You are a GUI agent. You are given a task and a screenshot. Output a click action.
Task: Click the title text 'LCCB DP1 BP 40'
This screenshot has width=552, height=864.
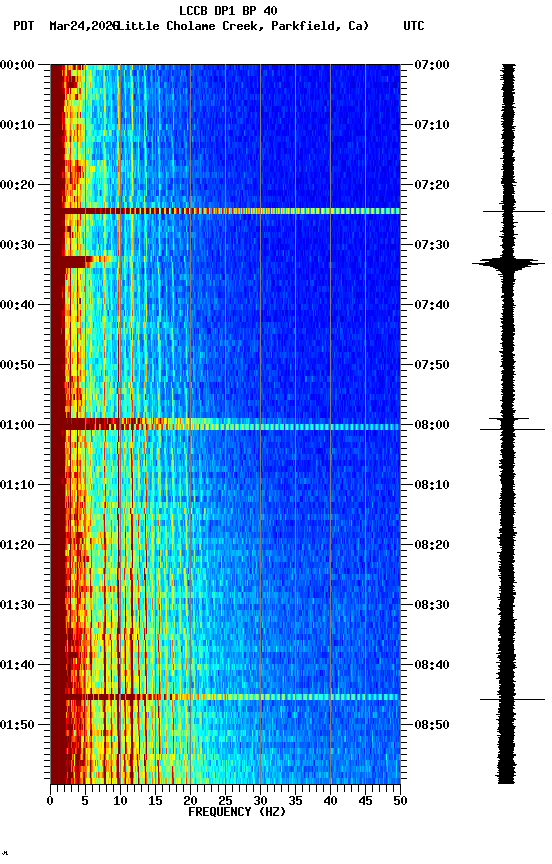[228, 11]
